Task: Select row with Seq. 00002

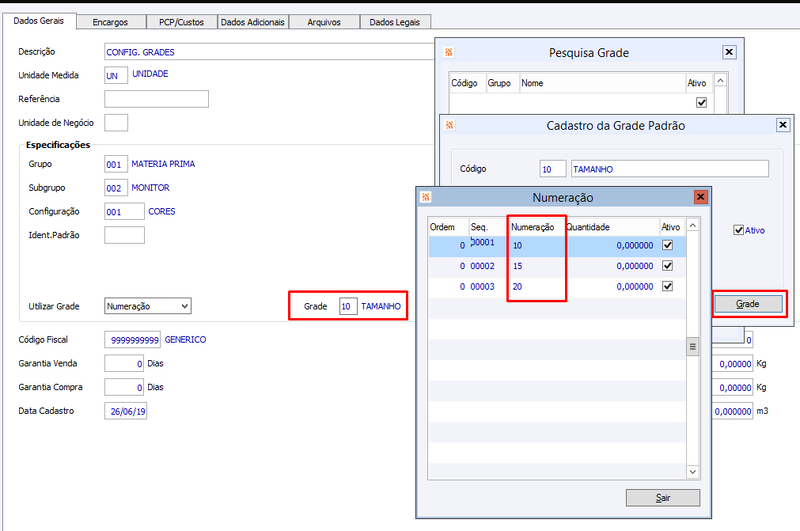Action: 557,266
